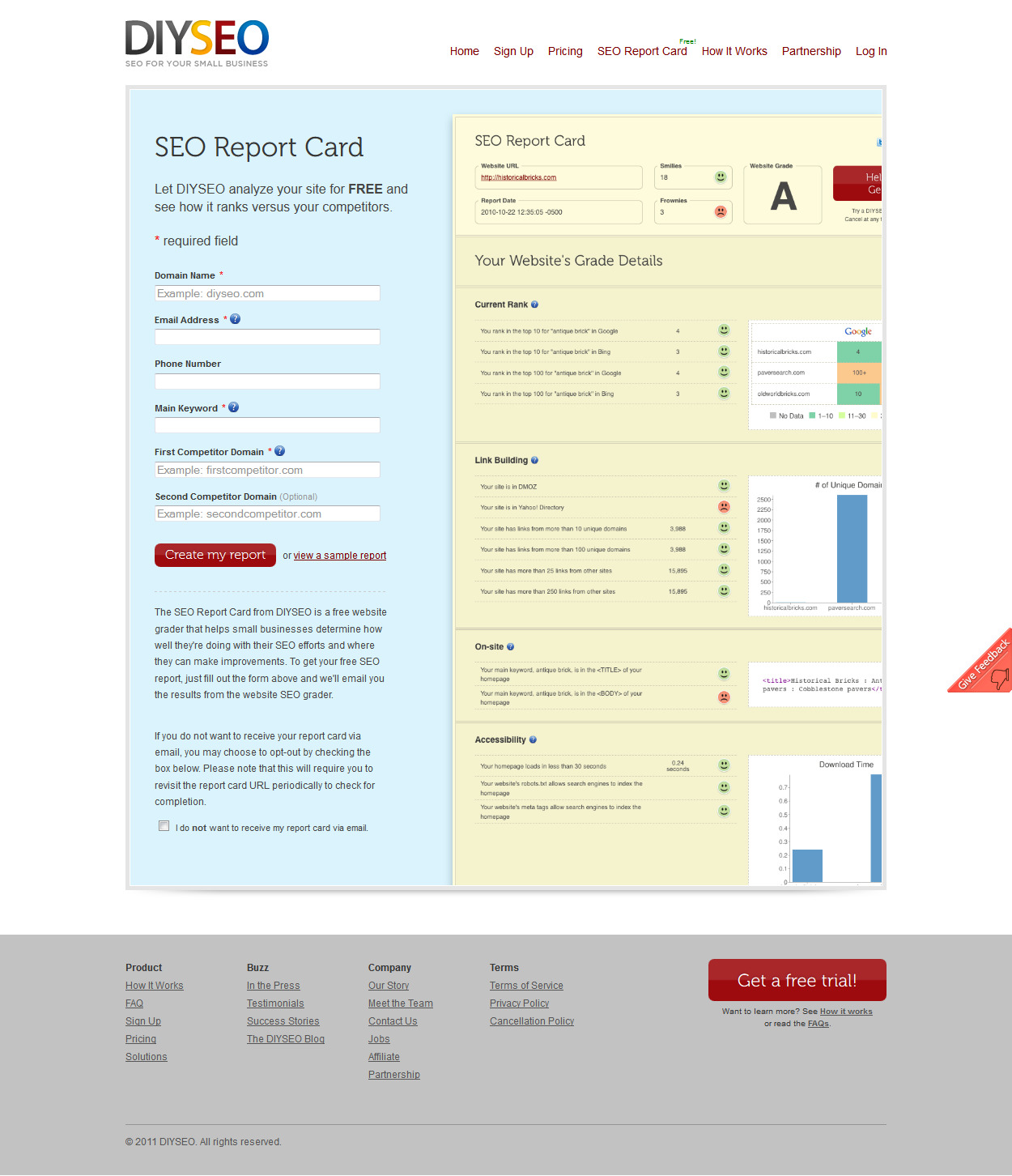Click footer Jobs link
This screenshot has width=1012, height=1176.
coord(379,1039)
